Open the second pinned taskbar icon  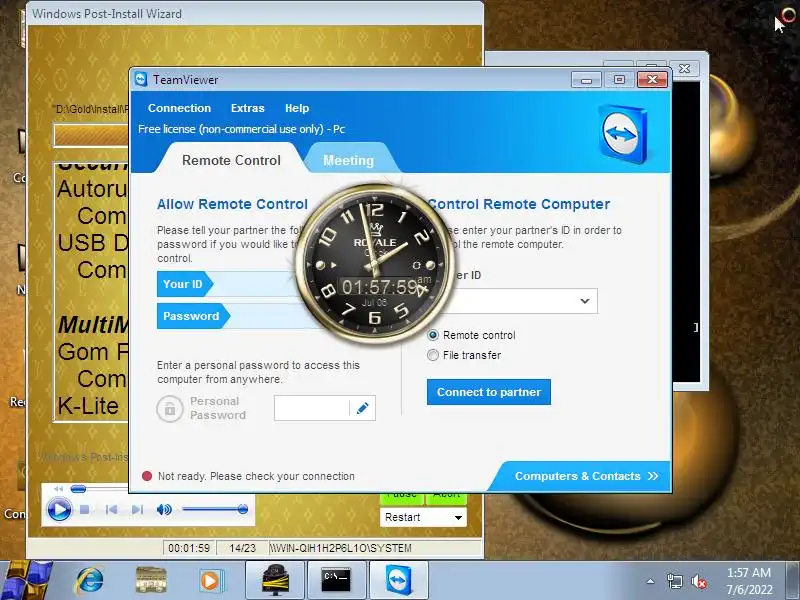[151, 580]
